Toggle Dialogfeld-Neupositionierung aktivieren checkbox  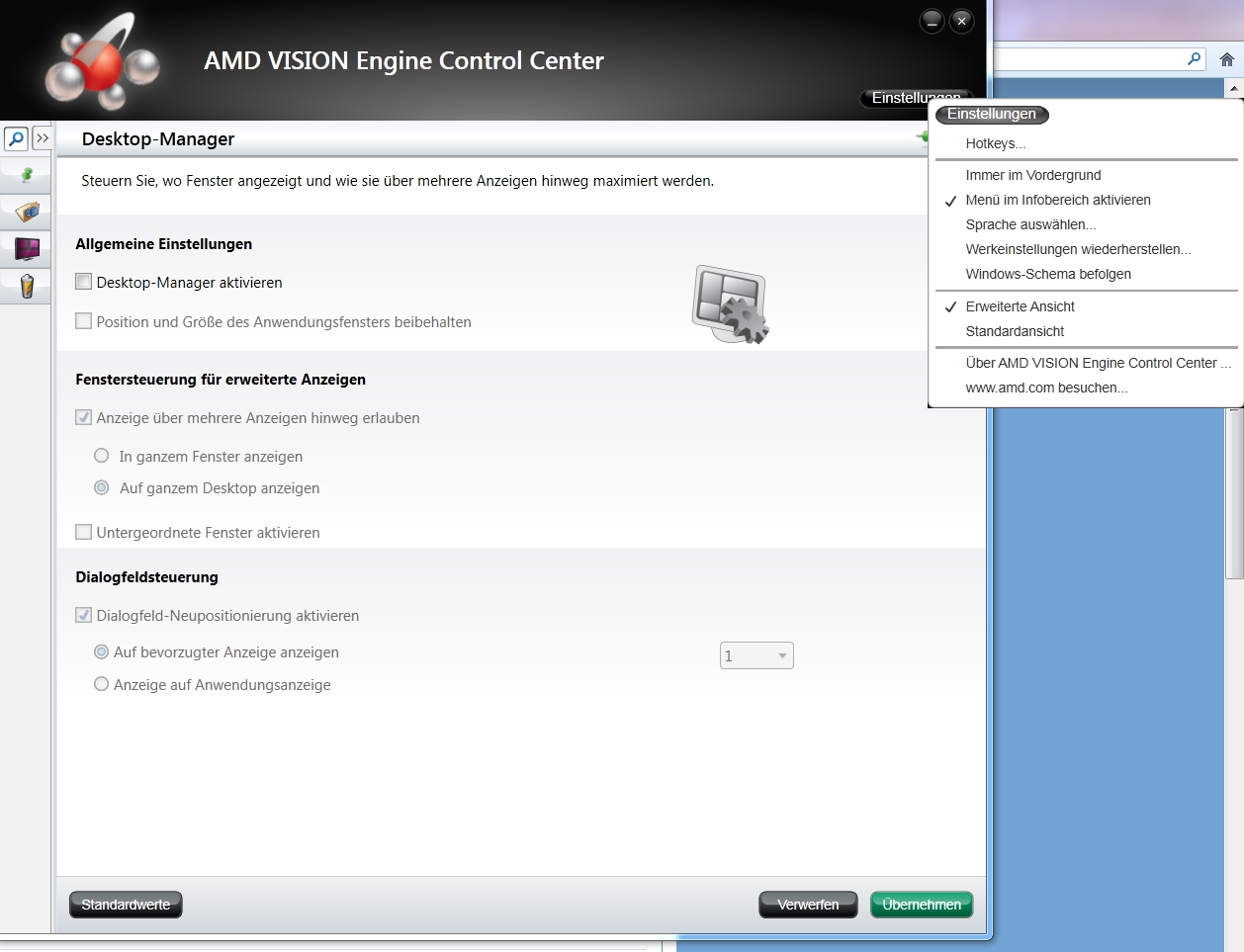(x=84, y=615)
